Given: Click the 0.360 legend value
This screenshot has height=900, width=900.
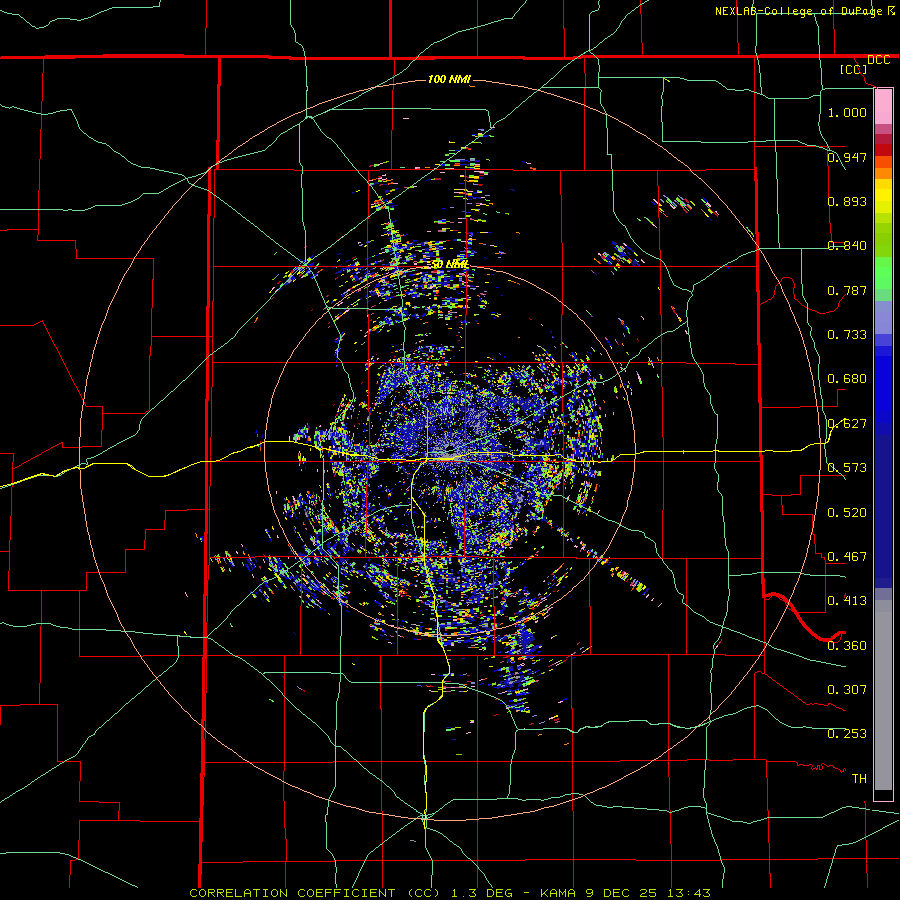Looking at the screenshot, I should [x=847, y=646].
